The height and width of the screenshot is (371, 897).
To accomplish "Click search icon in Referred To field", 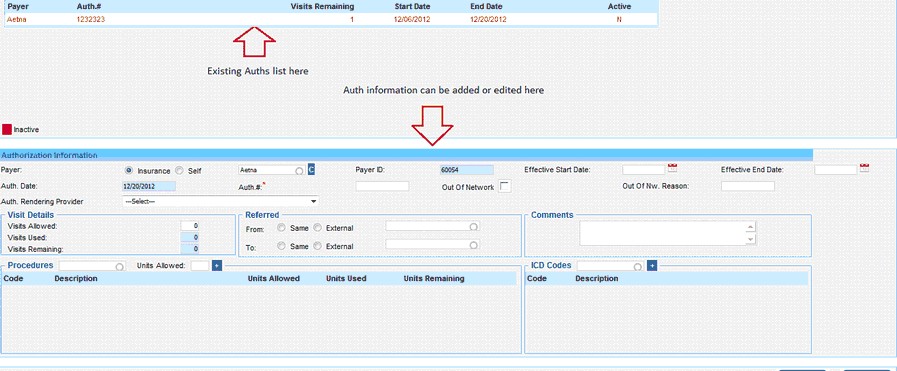I will tap(474, 245).
